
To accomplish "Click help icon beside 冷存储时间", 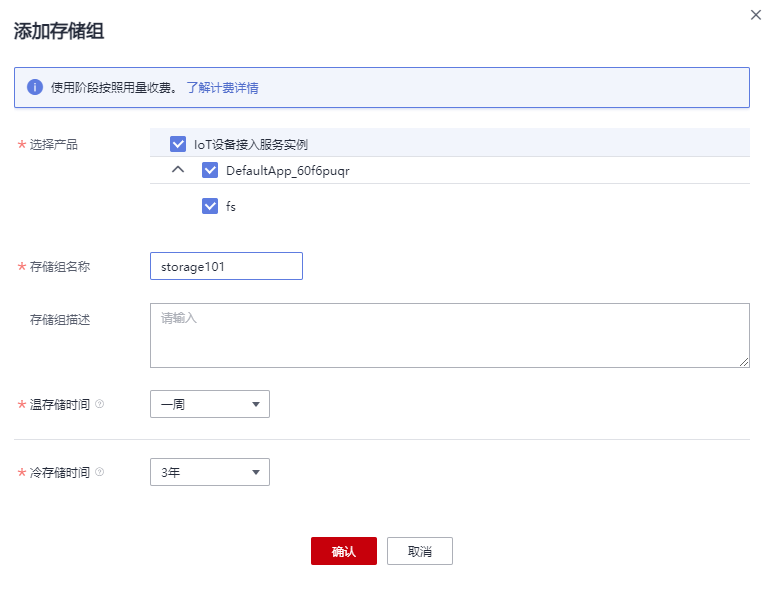I will 99,472.
